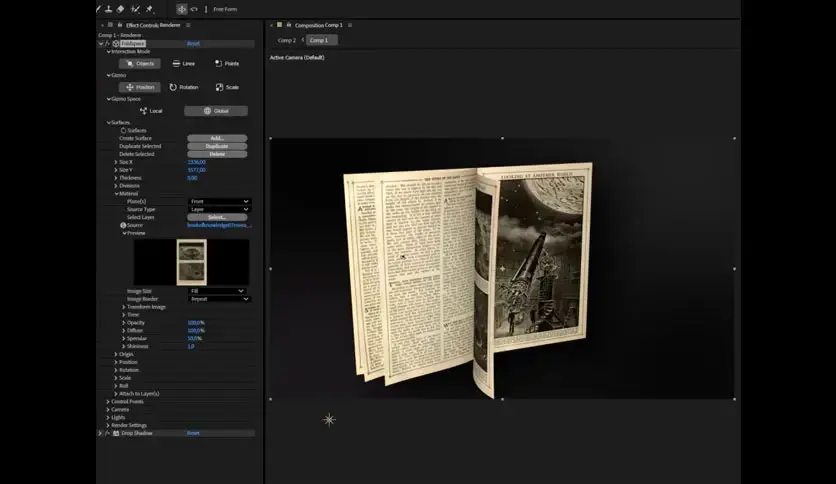The image size is (836, 484).
Task: Click the material preview thumbnail
Action: click(x=191, y=262)
